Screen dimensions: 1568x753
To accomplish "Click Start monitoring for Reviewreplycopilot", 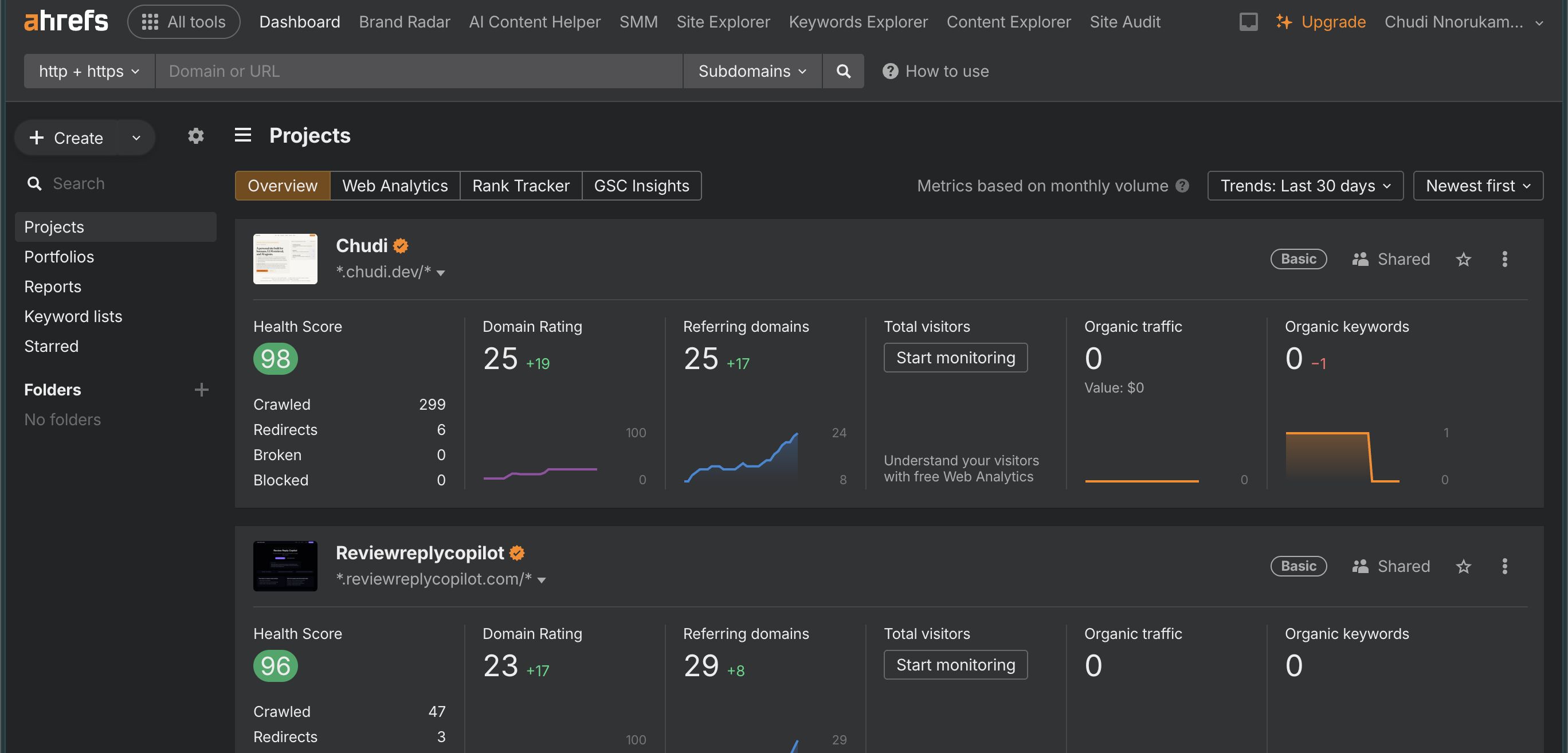I will pos(956,665).
